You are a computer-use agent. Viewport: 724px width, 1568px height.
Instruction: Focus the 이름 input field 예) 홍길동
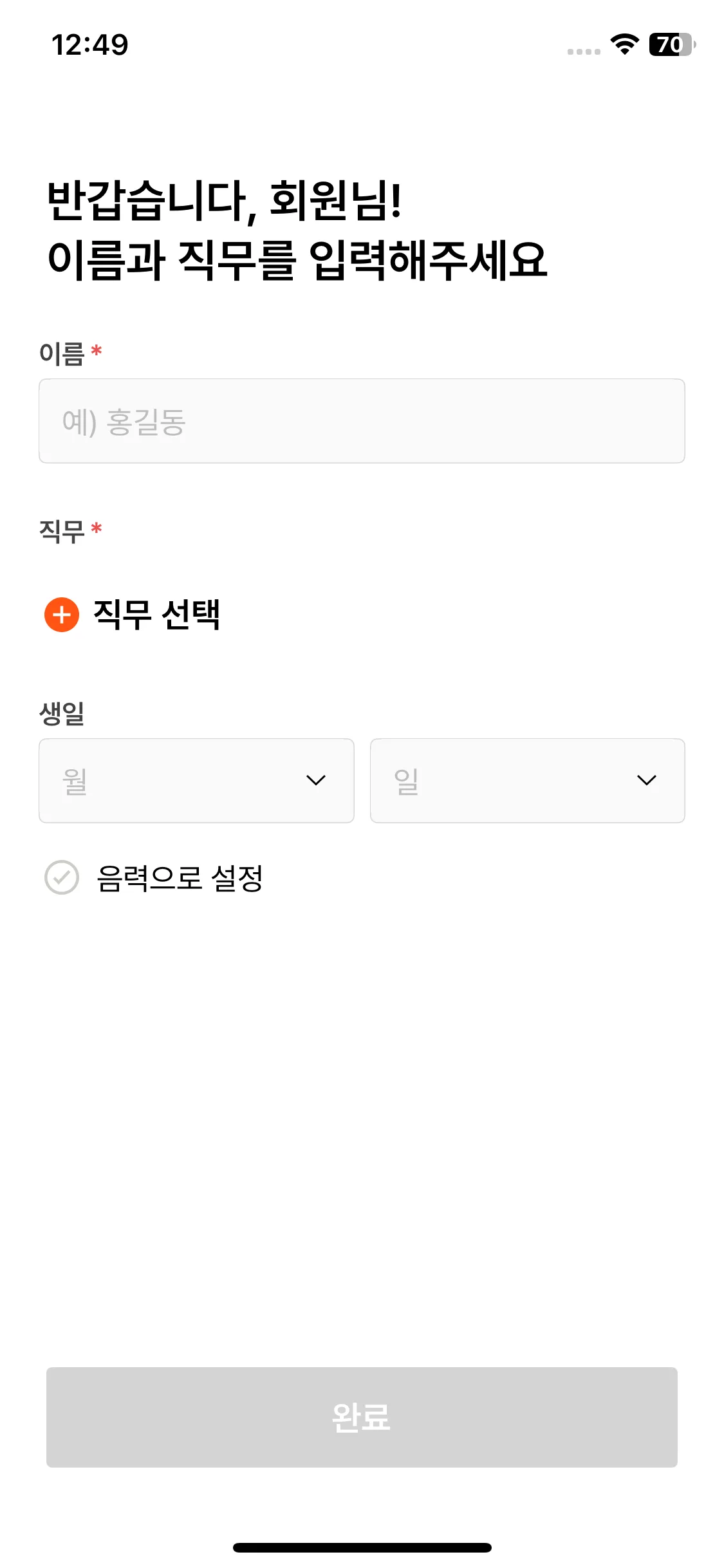tap(362, 421)
